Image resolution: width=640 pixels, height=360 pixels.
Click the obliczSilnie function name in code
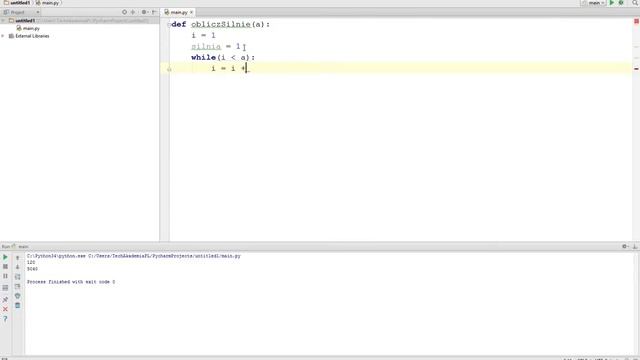221,24
